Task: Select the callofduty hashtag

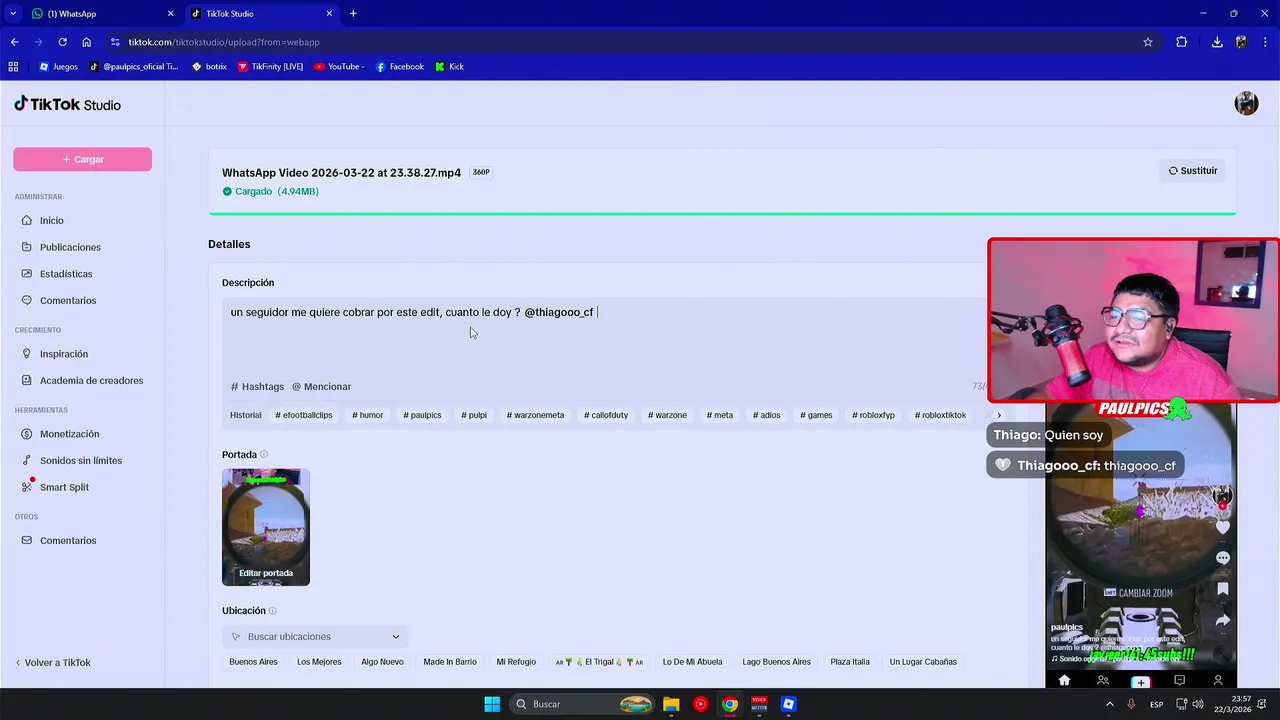Action: (x=606, y=415)
